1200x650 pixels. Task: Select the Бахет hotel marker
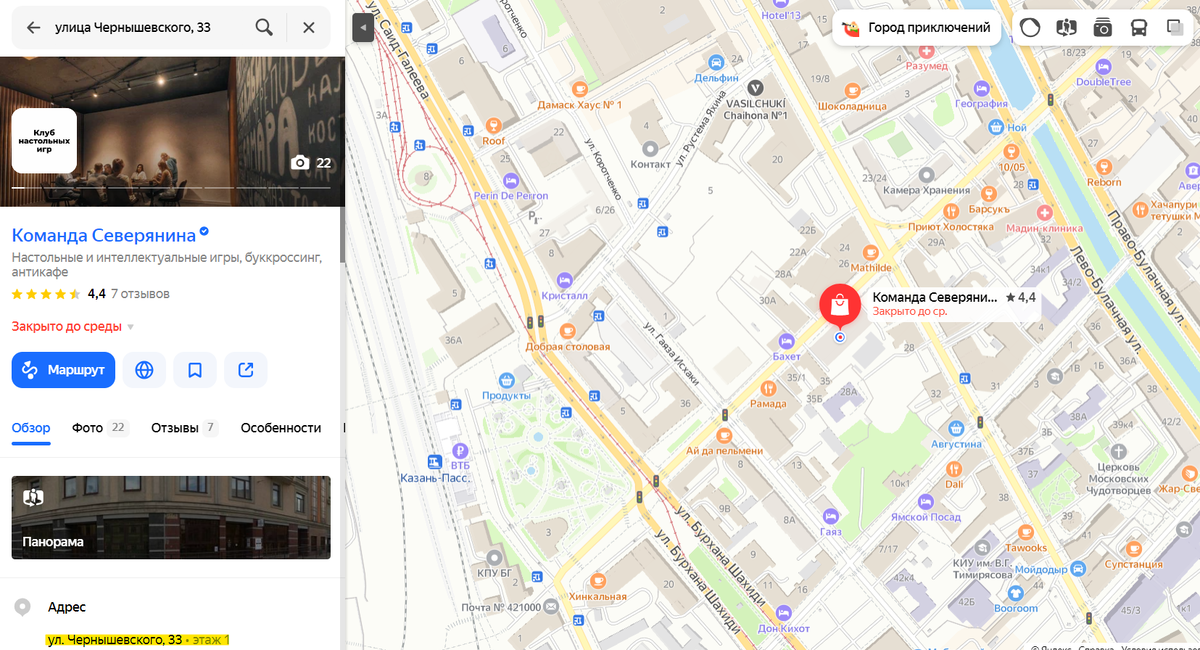787,340
